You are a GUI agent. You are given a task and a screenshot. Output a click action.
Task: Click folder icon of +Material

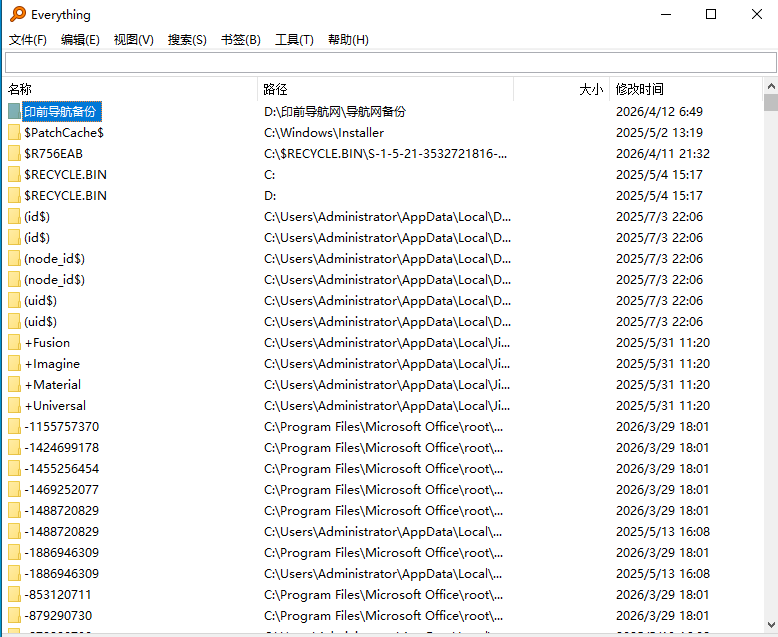[14, 384]
